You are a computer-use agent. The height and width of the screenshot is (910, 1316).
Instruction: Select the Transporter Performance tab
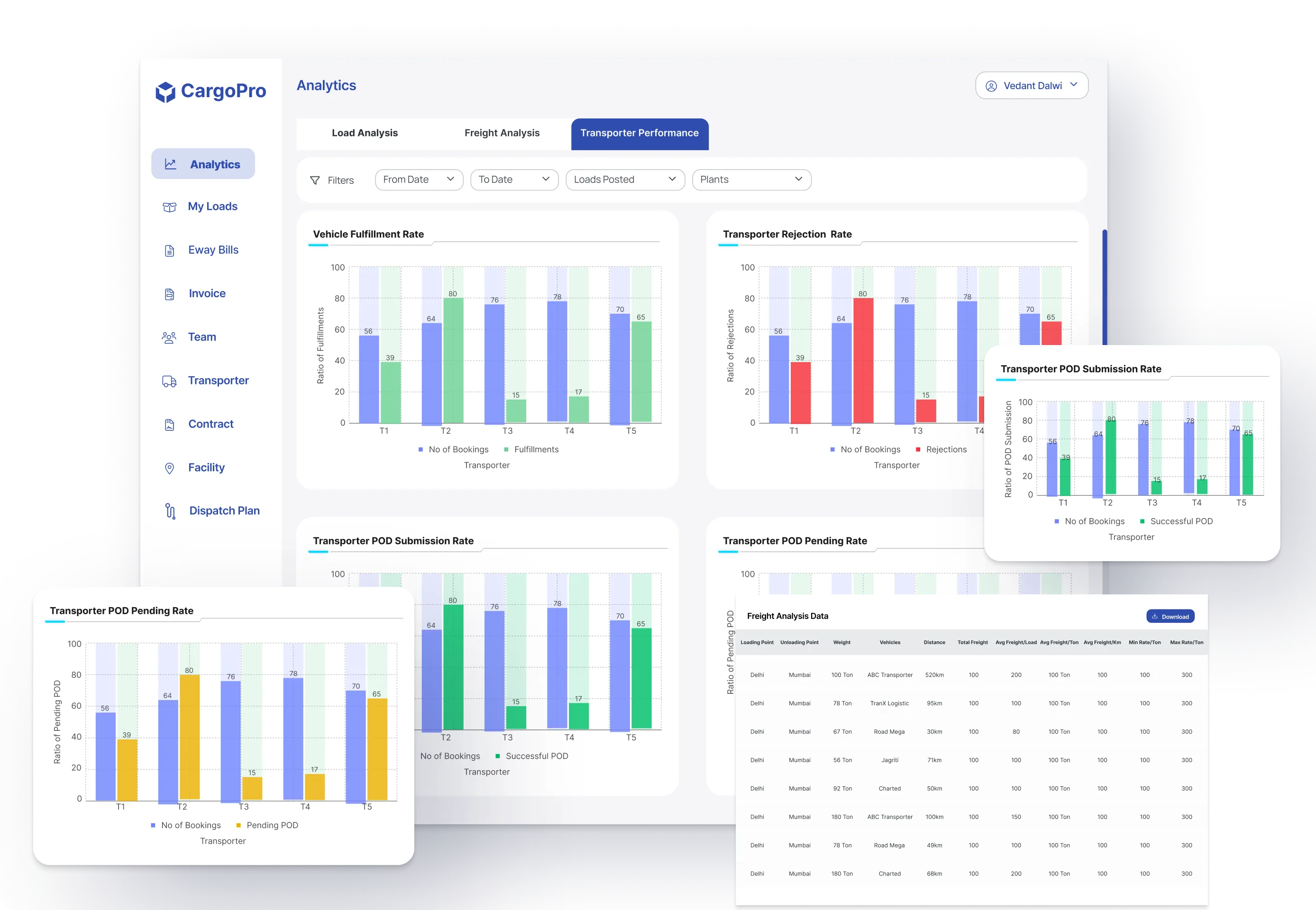[x=640, y=134]
